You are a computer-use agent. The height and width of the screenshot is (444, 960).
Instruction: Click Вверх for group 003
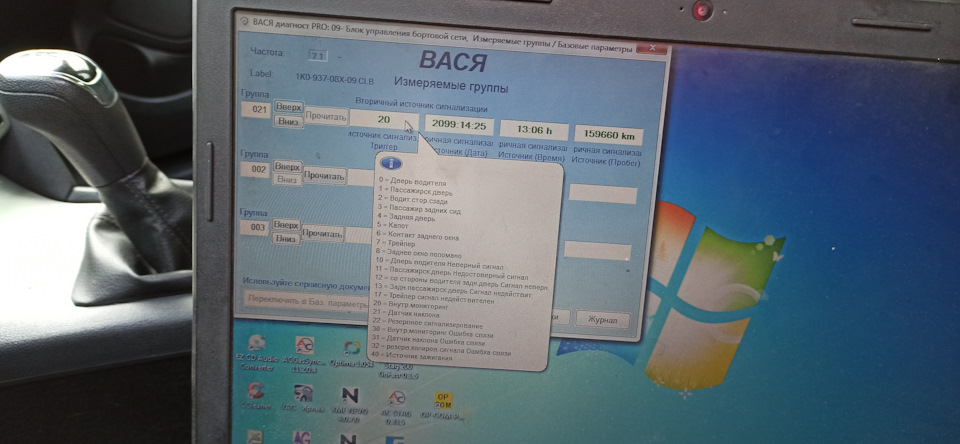[286, 225]
